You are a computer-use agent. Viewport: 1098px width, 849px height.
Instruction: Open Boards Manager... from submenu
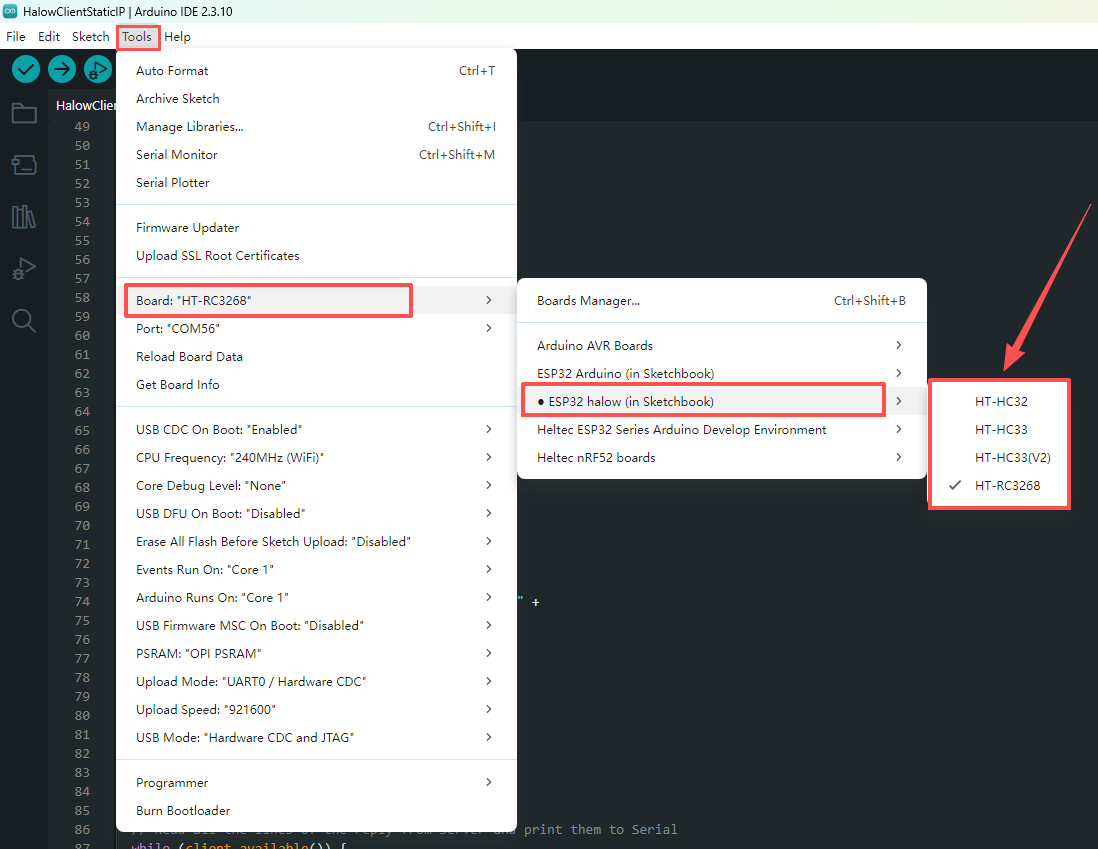coord(722,301)
